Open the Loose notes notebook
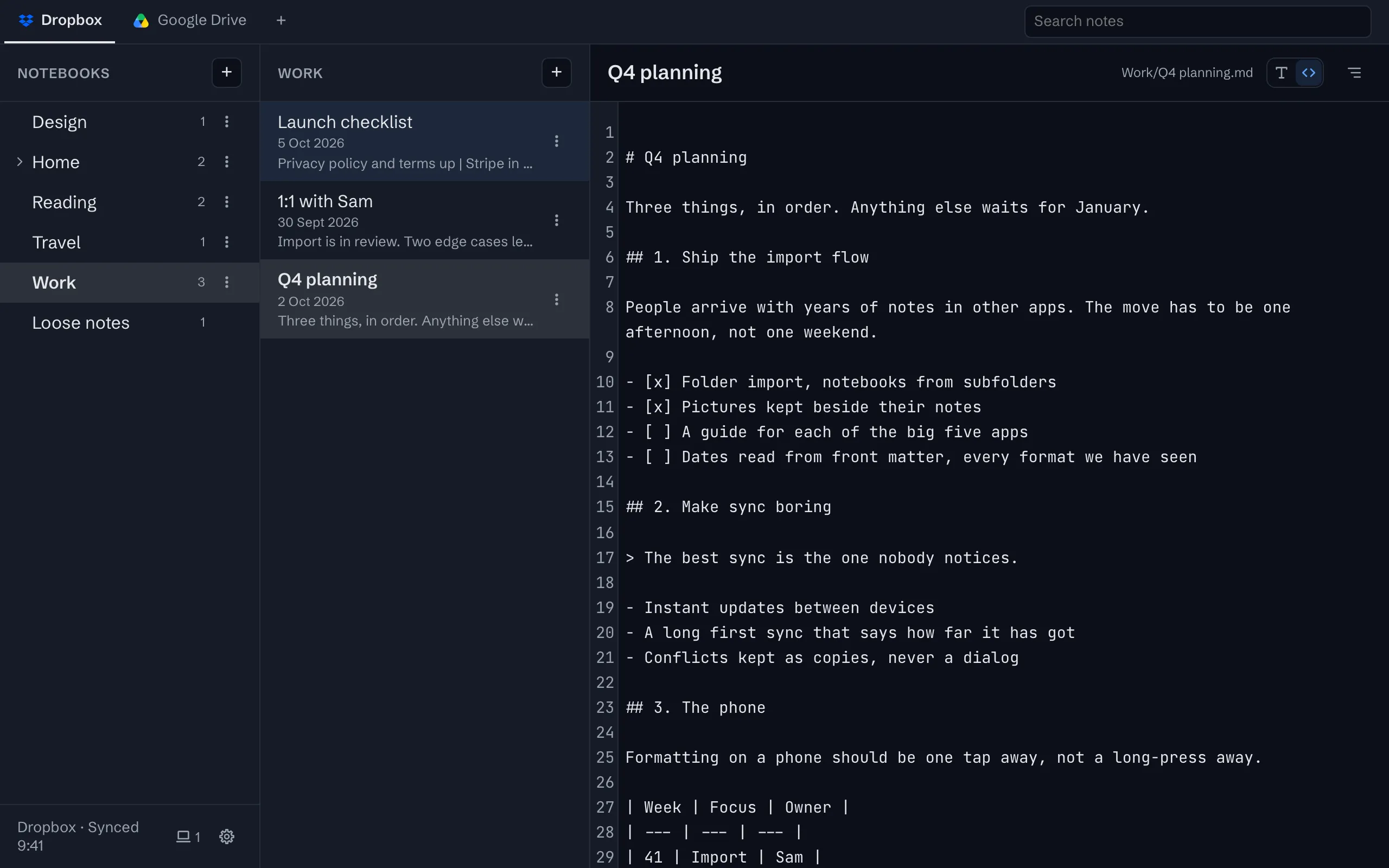 [130, 323]
